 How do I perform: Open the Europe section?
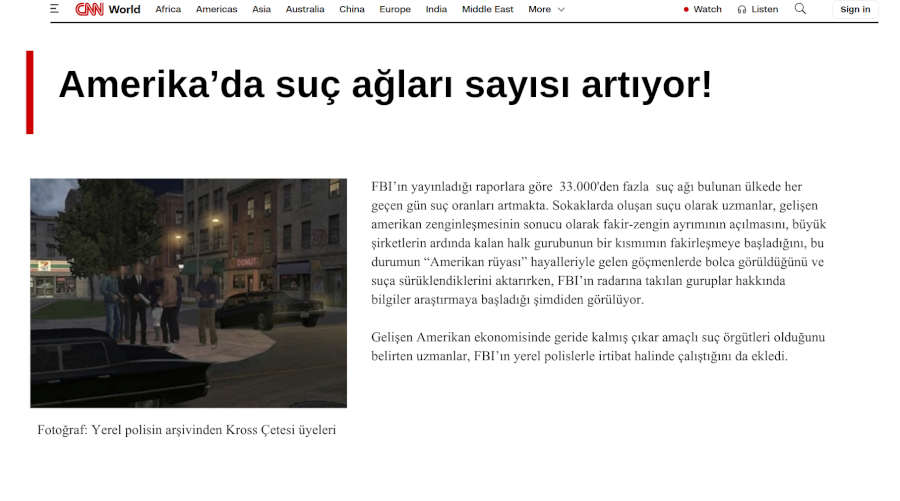395,9
